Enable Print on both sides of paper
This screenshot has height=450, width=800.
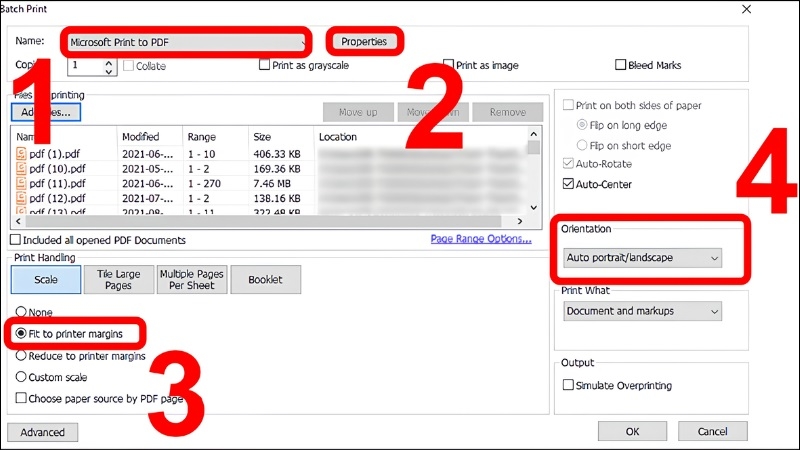568,105
